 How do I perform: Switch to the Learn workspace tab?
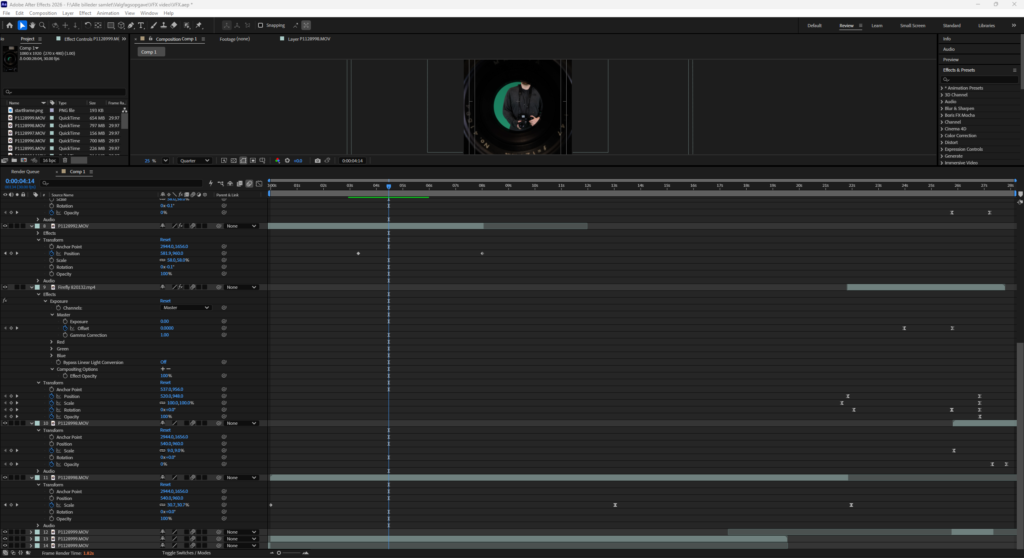click(876, 25)
